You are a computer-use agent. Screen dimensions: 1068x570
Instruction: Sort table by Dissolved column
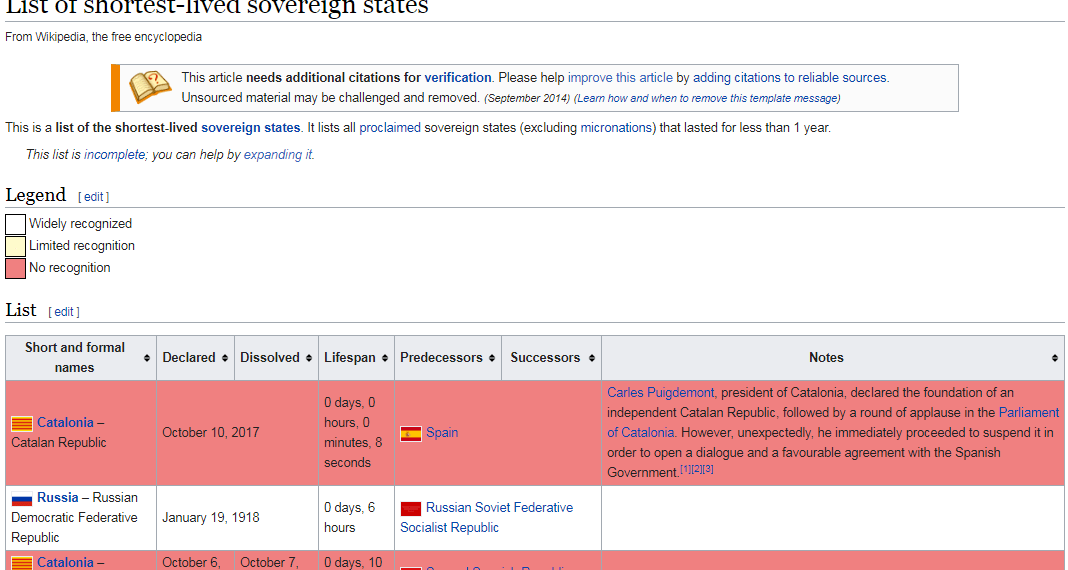click(x=309, y=358)
